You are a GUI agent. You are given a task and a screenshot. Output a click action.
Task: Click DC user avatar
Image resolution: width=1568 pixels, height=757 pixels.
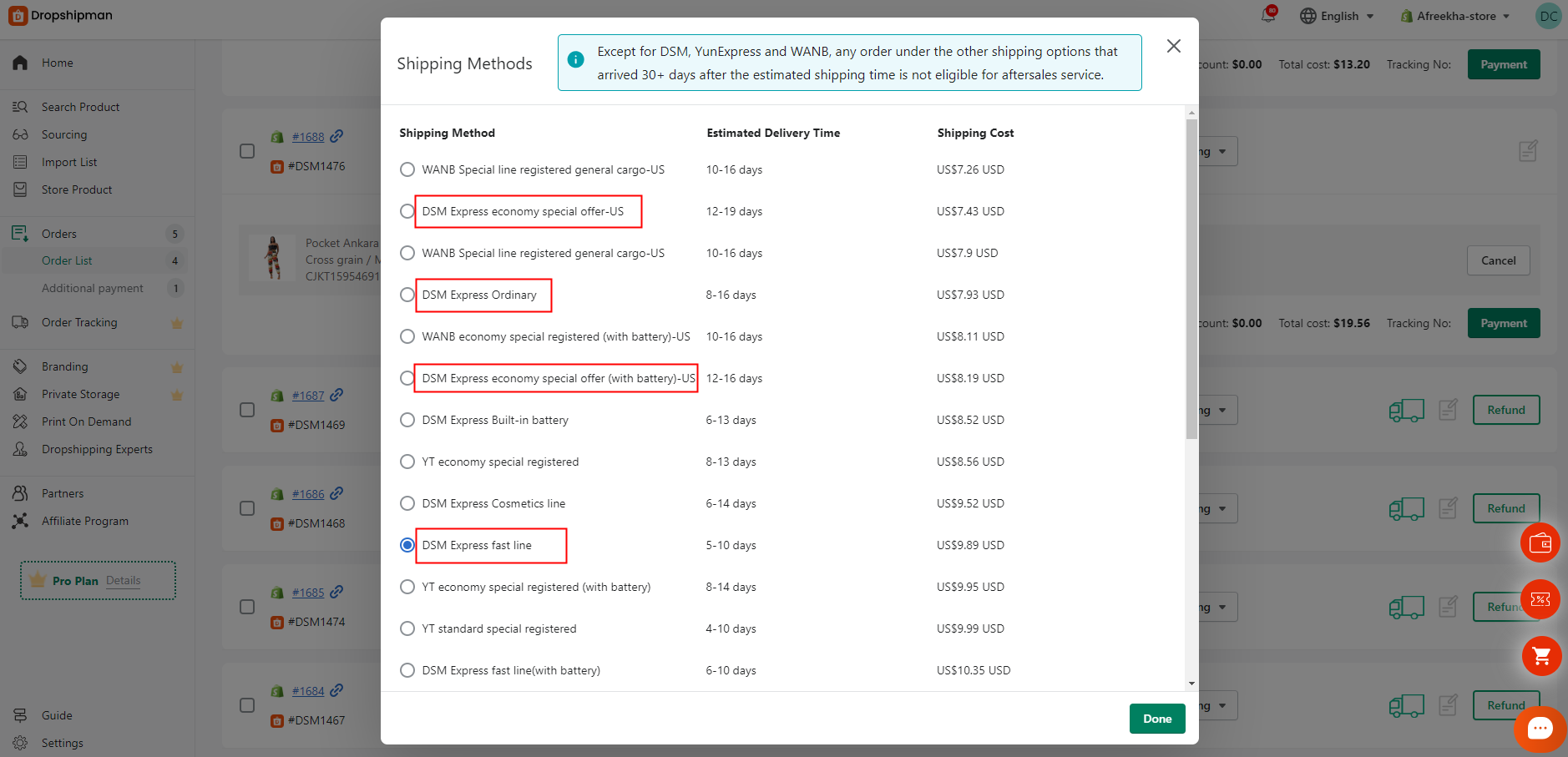coord(1549,16)
